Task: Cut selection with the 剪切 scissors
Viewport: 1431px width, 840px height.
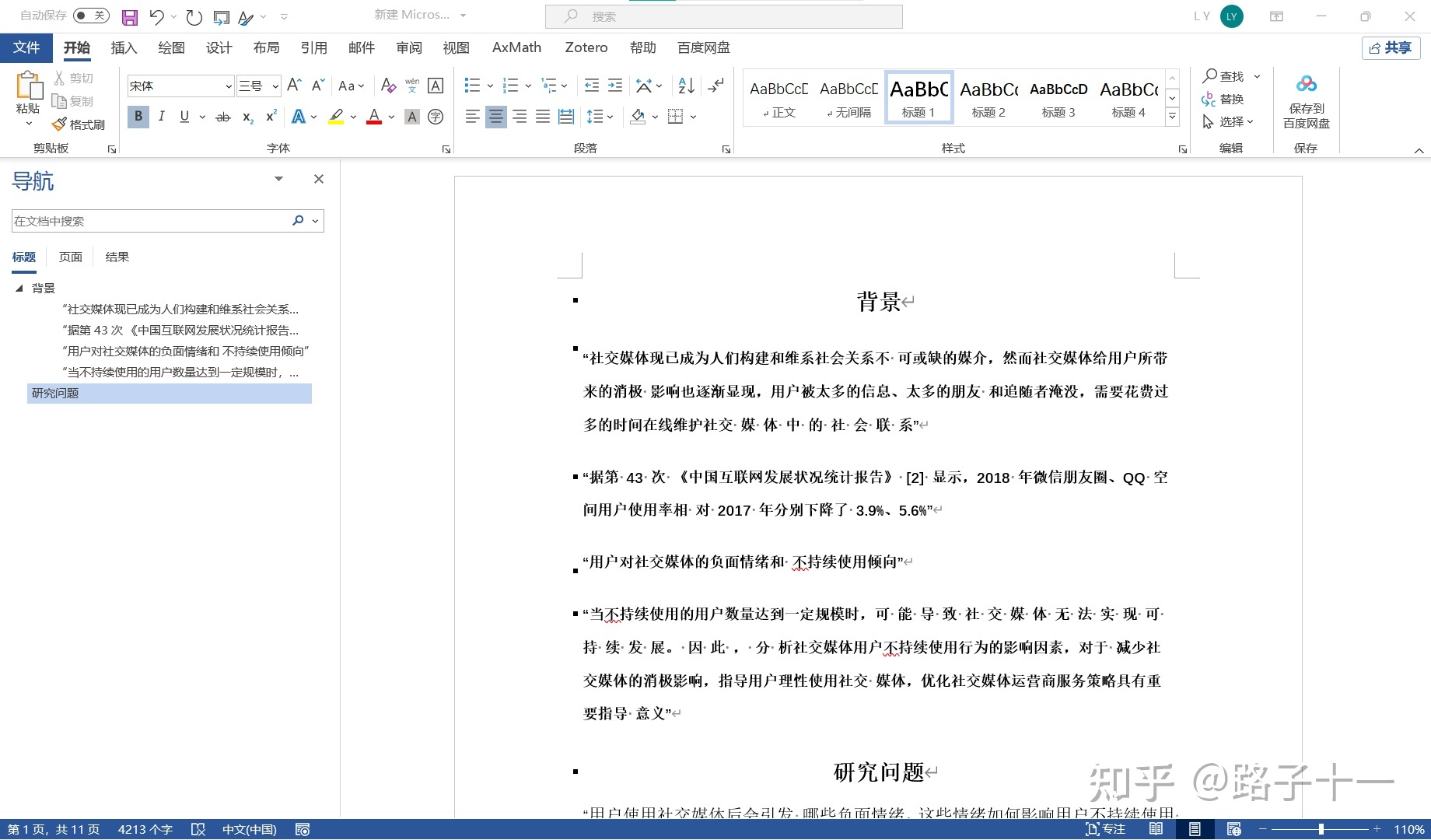Action: tap(74, 78)
